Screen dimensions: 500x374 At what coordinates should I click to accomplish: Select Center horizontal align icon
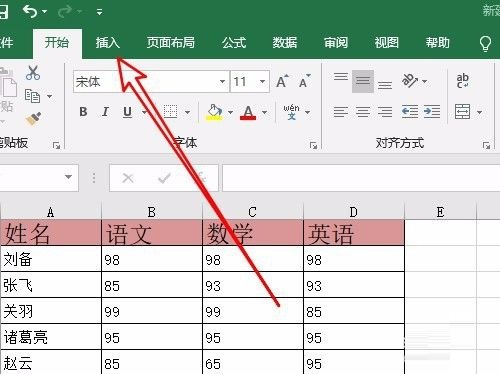point(363,112)
